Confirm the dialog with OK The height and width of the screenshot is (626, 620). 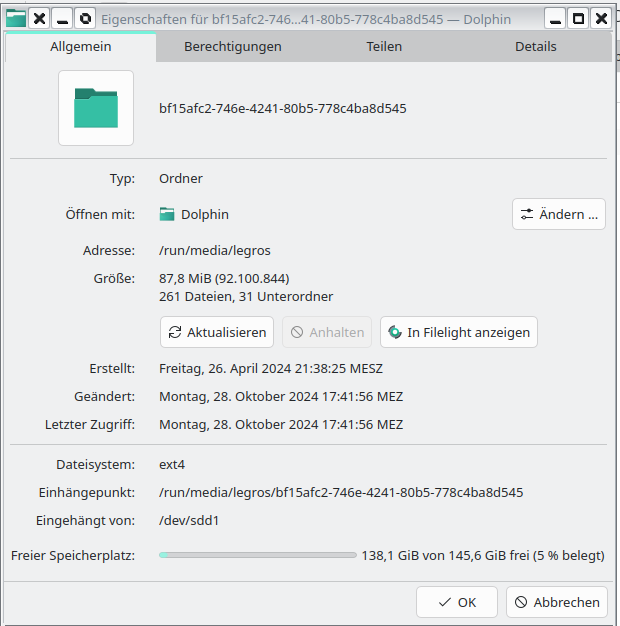(x=457, y=602)
